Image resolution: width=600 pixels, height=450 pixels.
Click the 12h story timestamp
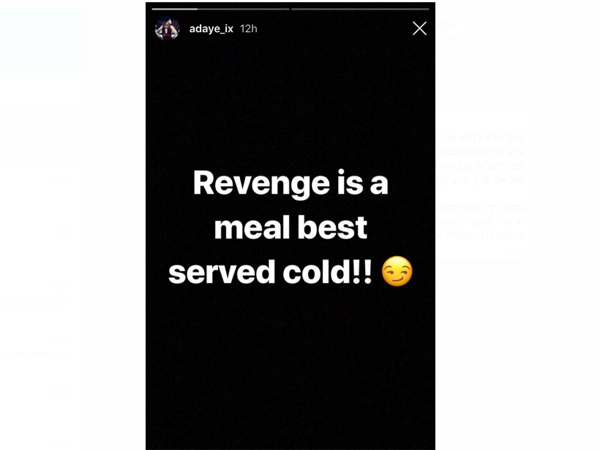[248, 29]
